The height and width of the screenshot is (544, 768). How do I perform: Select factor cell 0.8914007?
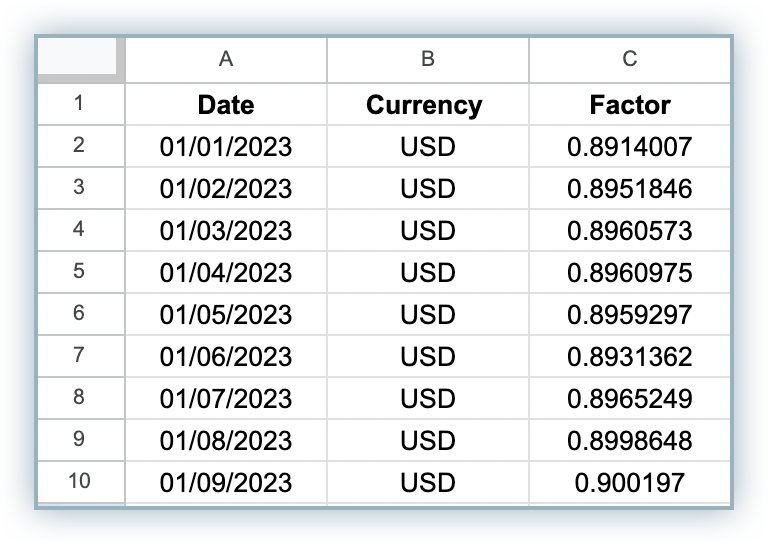pos(630,146)
